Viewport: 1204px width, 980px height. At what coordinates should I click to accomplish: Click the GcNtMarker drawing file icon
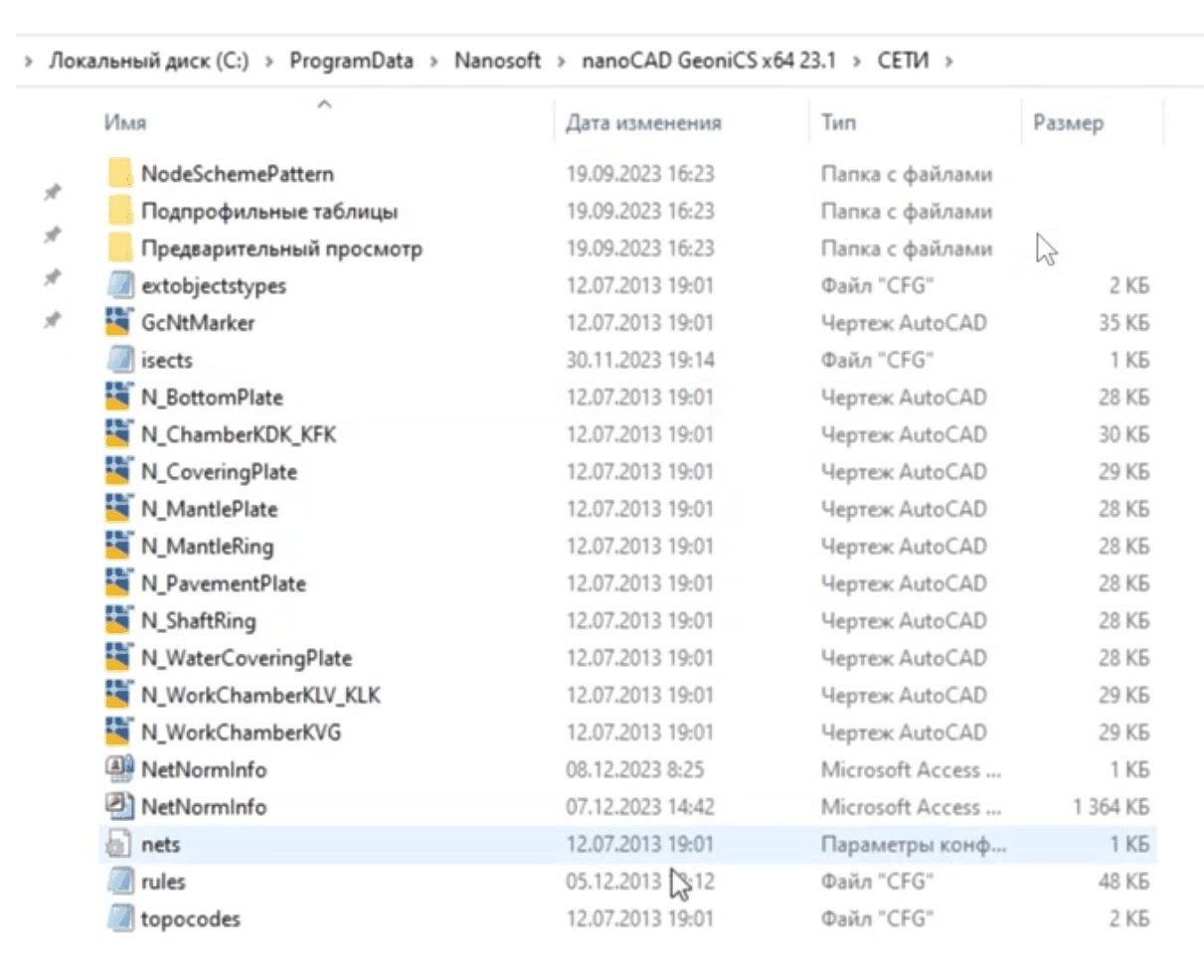[x=119, y=323]
